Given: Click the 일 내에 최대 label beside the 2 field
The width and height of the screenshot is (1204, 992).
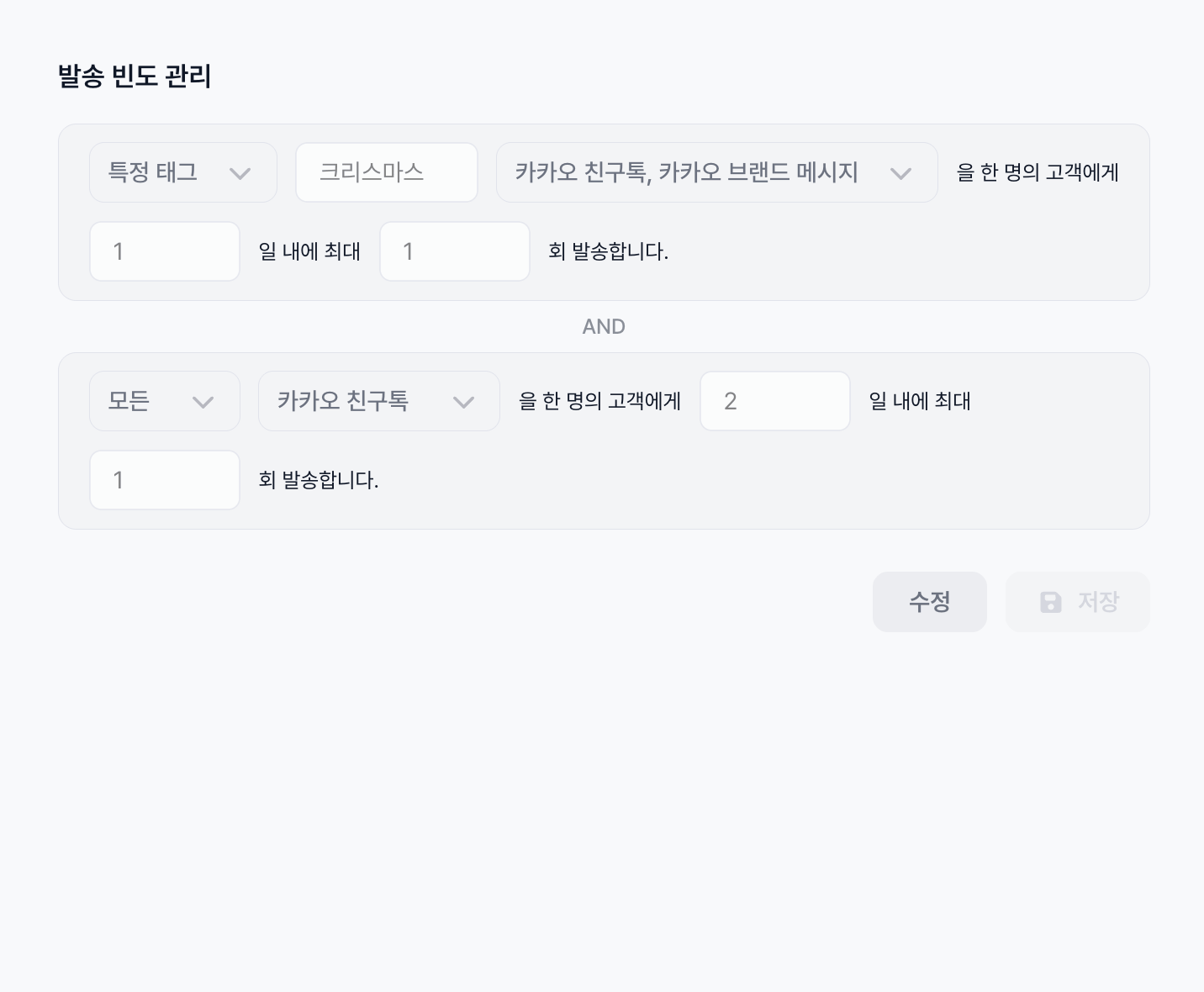Looking at the screenshot, I should pos(920,401).
